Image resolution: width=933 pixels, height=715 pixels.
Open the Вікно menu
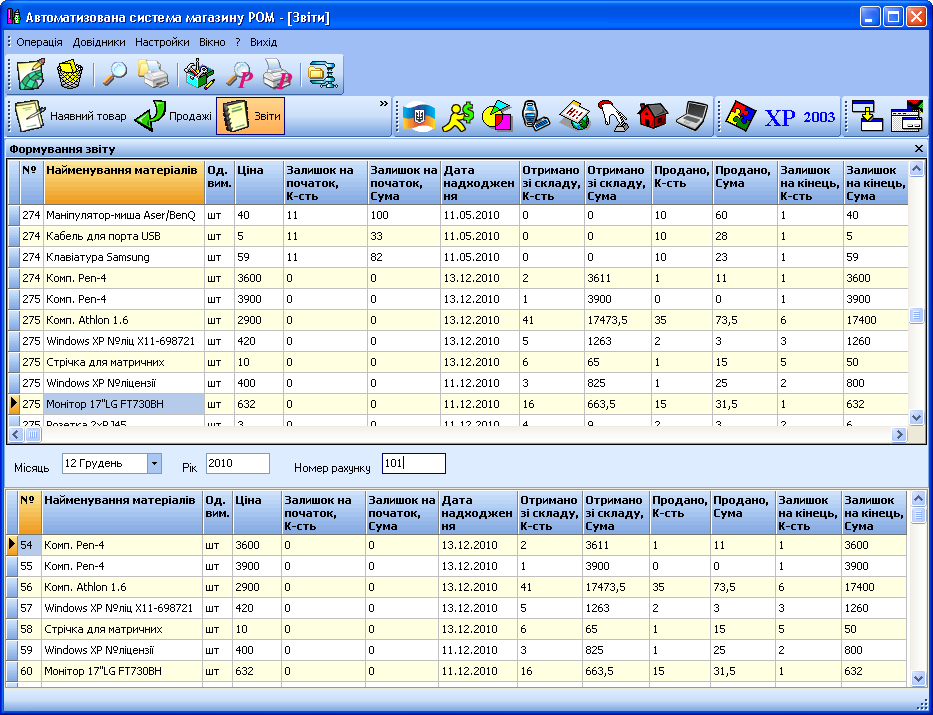point(212,42)
